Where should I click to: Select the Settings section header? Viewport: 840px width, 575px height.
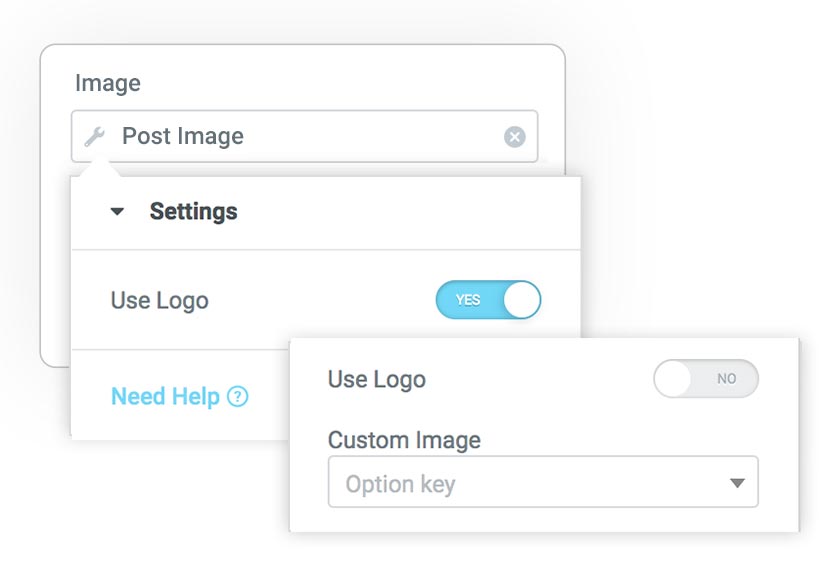pos(326,212)
